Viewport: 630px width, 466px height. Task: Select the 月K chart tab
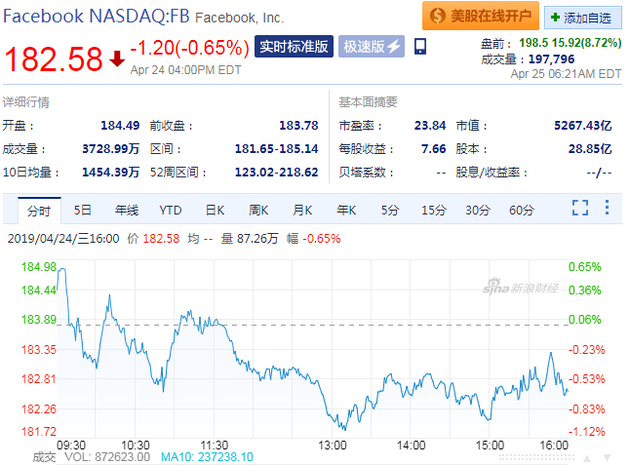coord(303,210)
